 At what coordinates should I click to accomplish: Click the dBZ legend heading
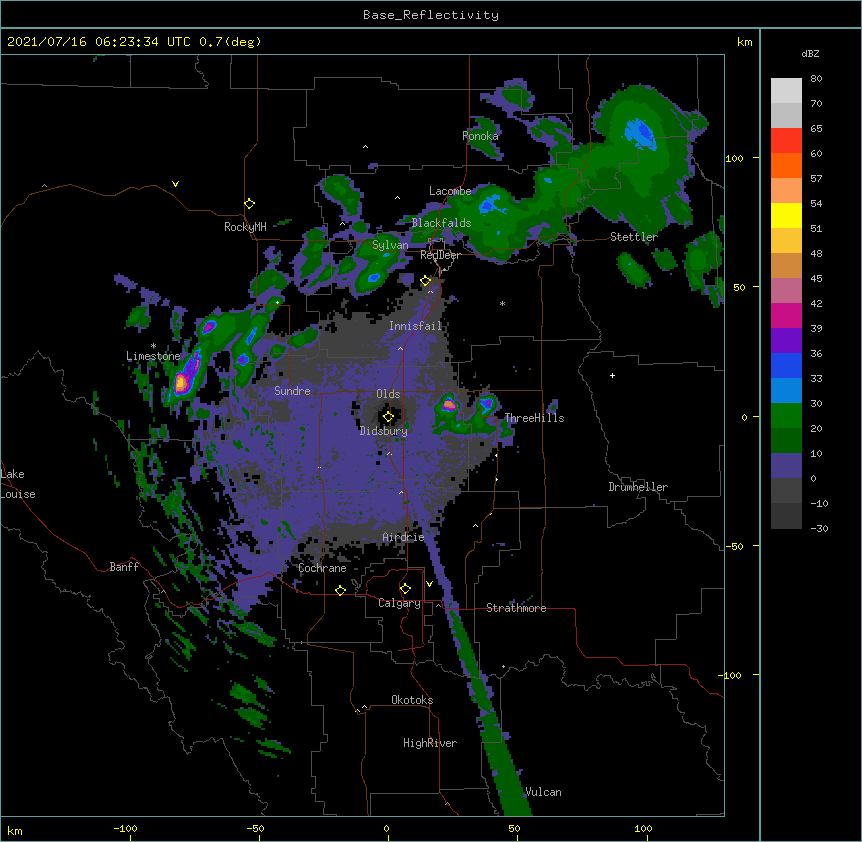click(810, 53)
